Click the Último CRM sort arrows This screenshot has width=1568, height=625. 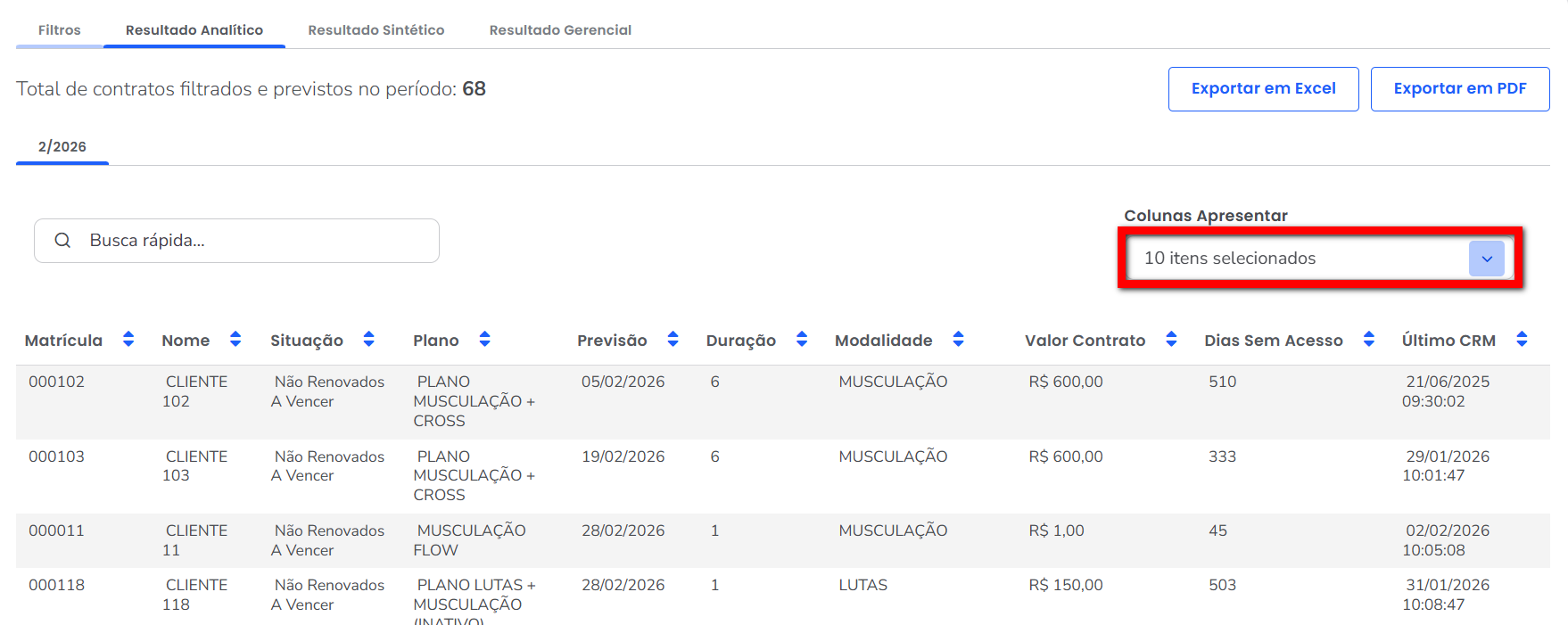1522,339
